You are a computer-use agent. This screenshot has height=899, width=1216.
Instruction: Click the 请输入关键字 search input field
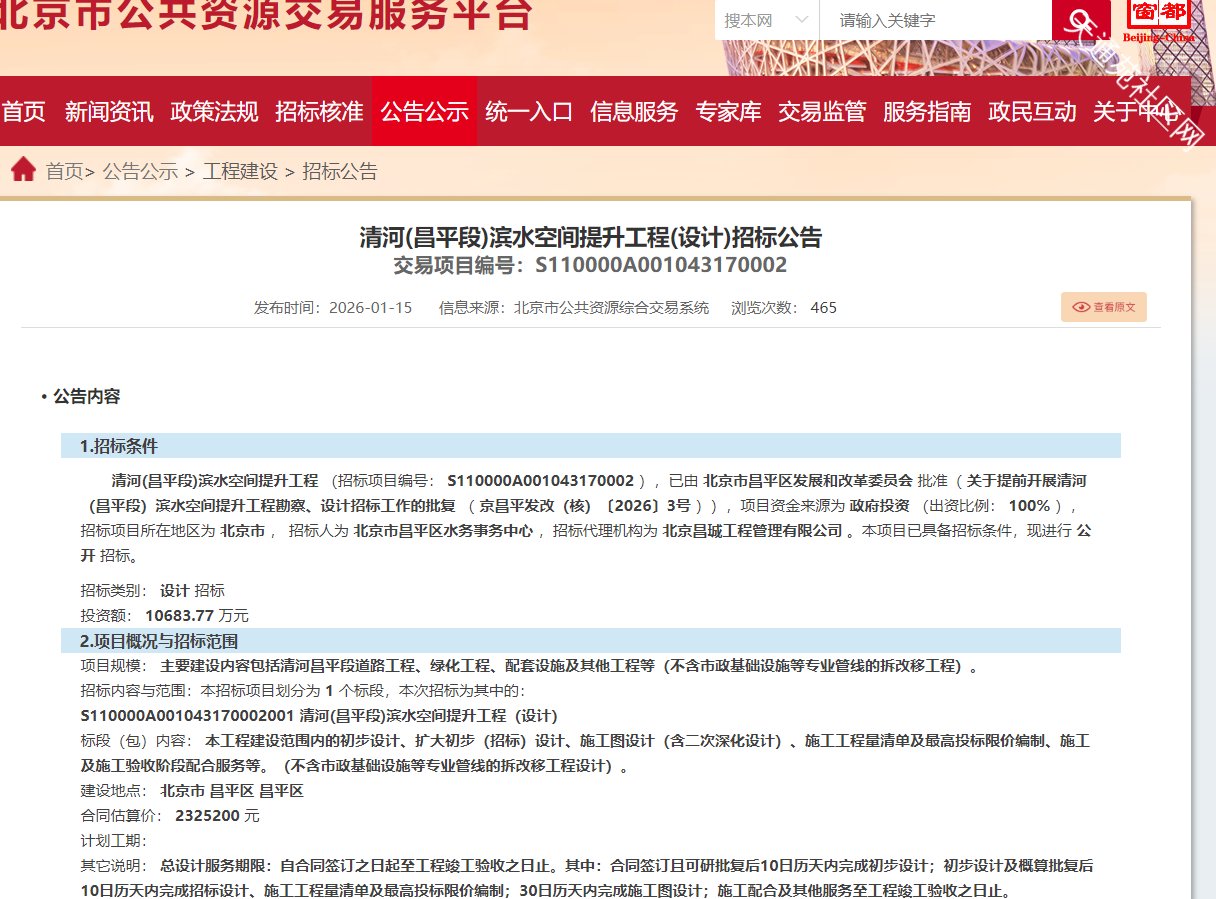pyautogui.click(x=935, y=20)
